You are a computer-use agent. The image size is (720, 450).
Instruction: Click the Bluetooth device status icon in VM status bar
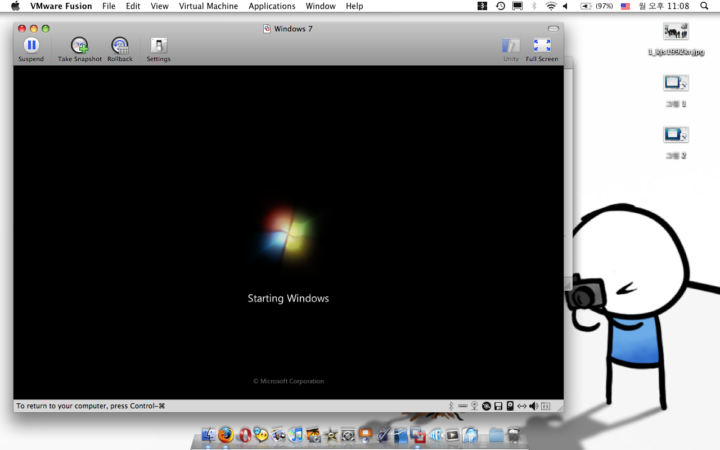451,406
